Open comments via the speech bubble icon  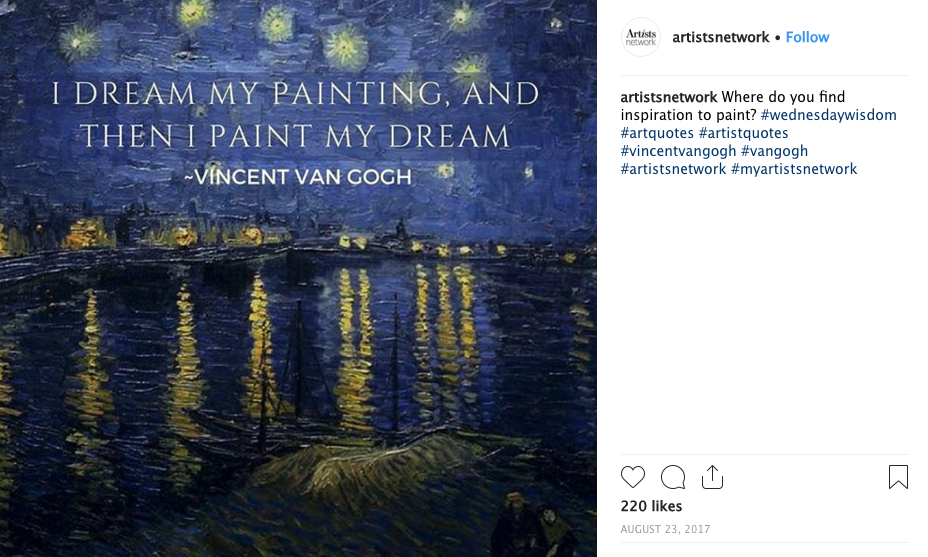click(x=673, y=477)
